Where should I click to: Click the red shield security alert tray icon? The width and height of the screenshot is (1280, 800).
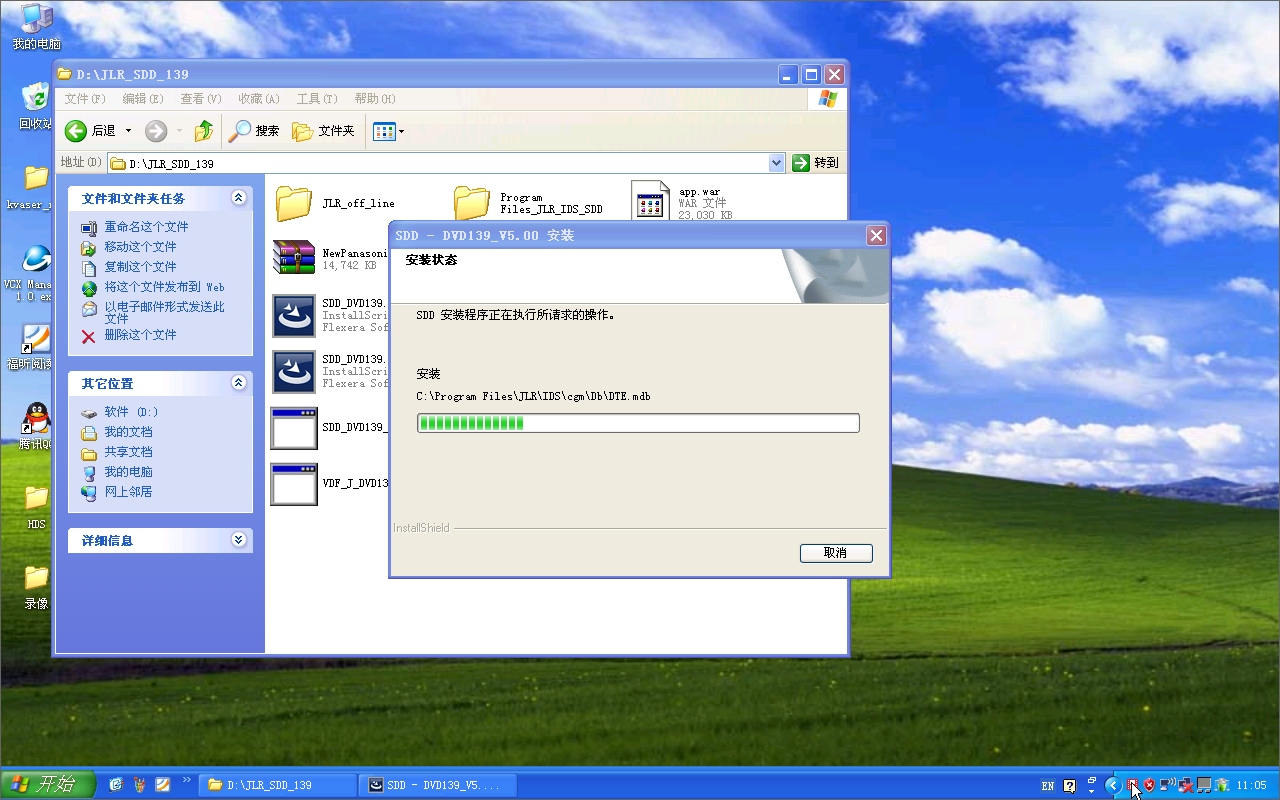coord(1149,785)
